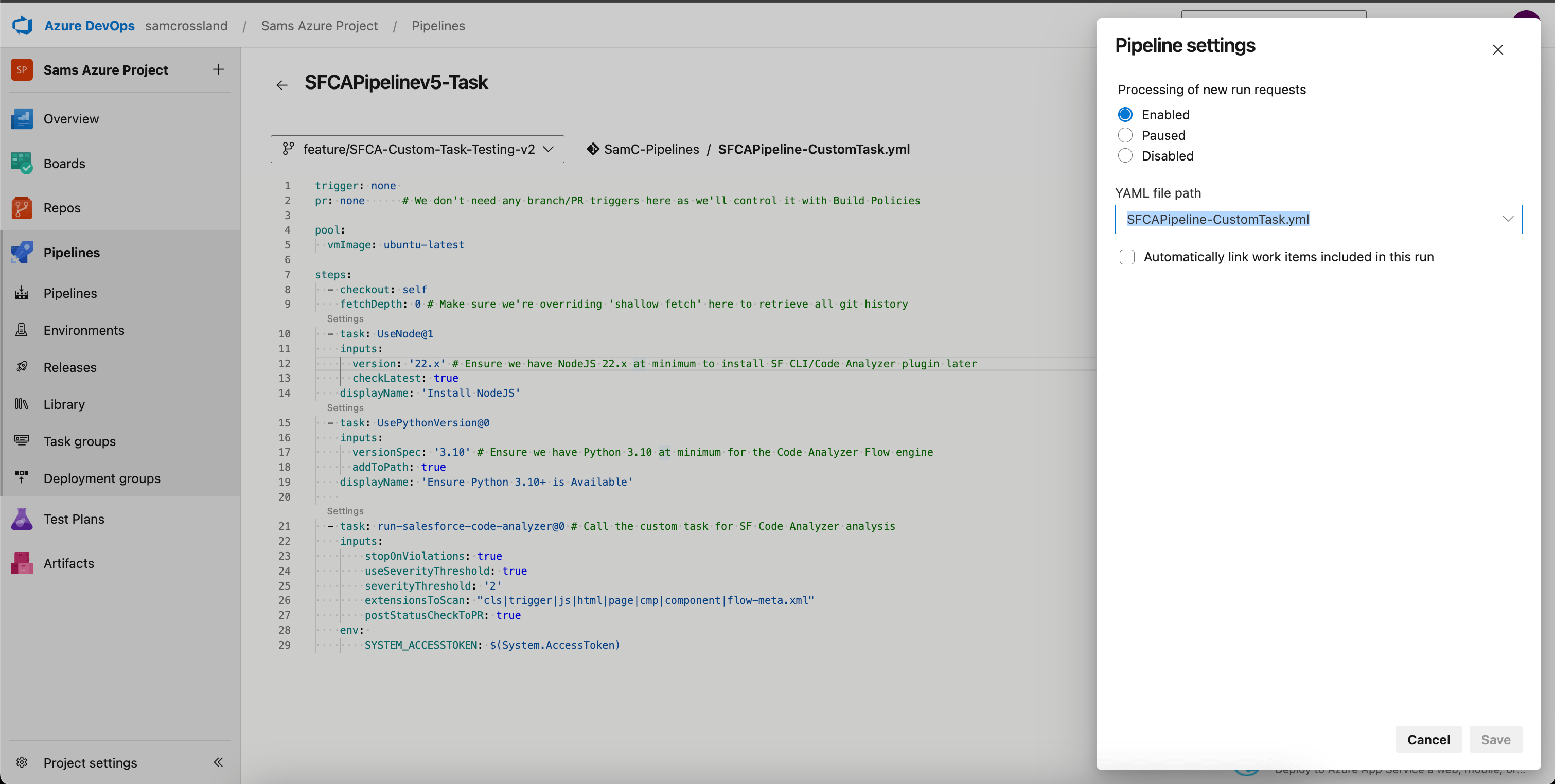The image size is (1555, 784).
Task: Click the Save button
Action: tap(1495, 739)
